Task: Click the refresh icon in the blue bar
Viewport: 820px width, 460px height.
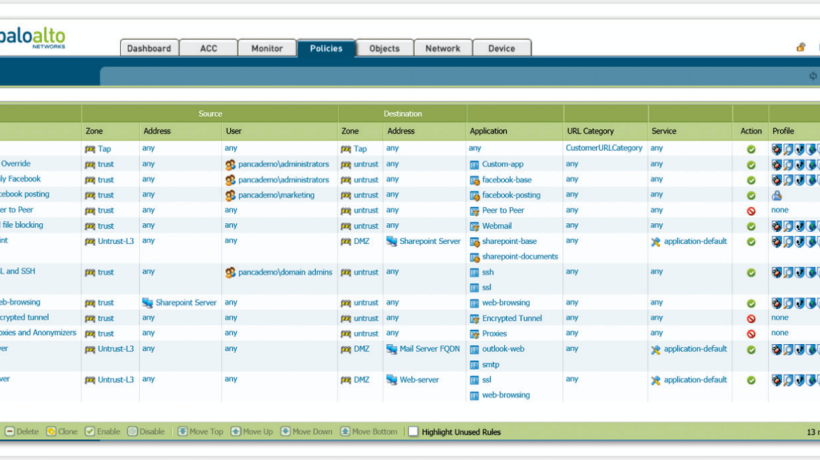Action: coord(813,76)
